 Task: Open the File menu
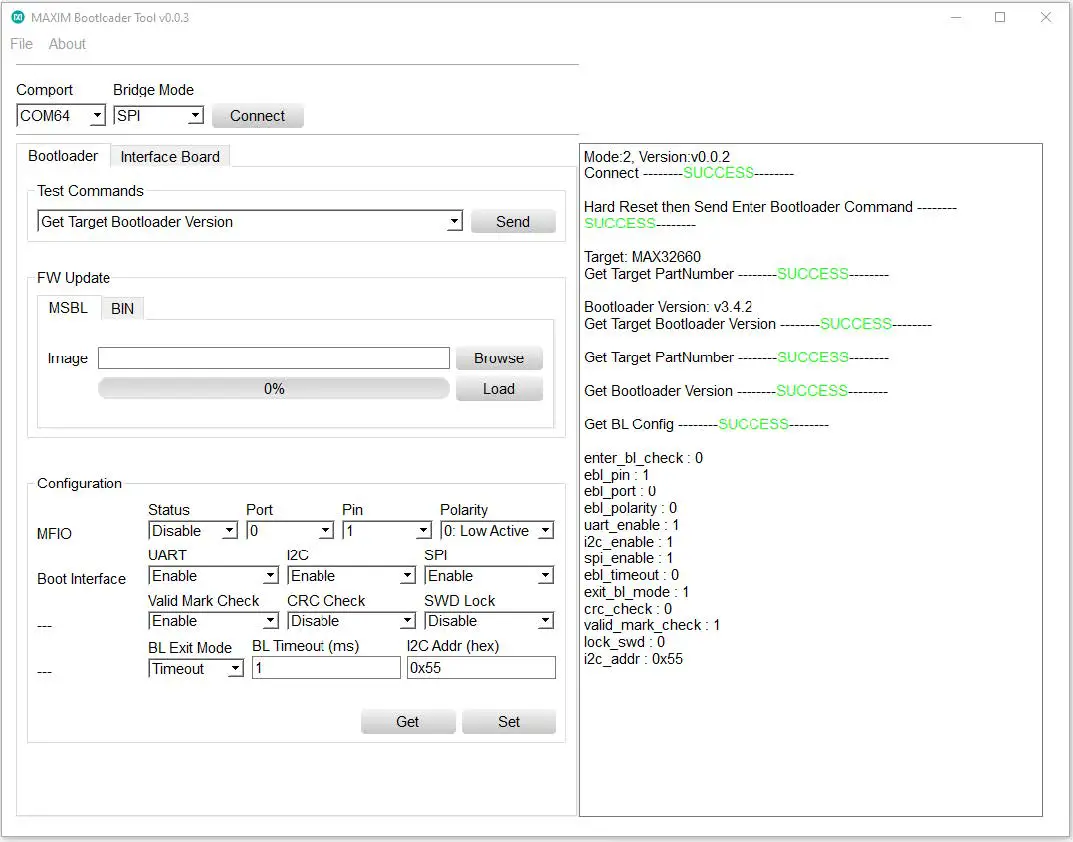click(x=20, y=44)
